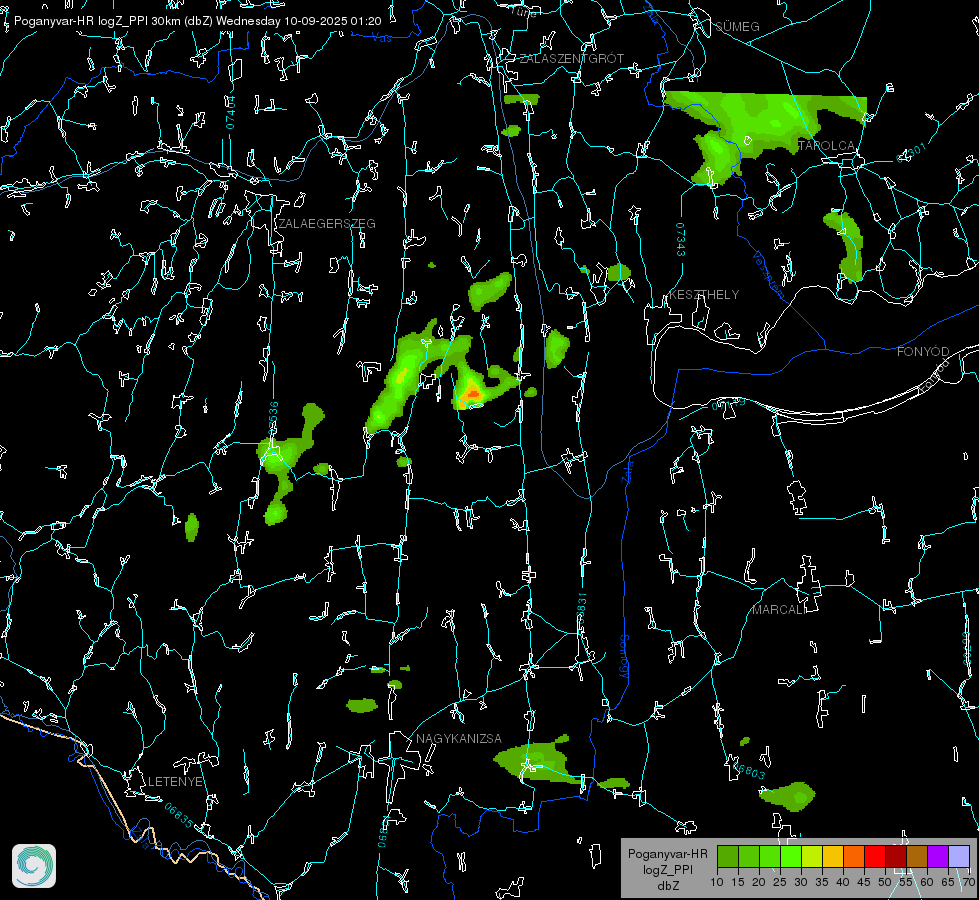The width and height of the screenshot is (979, 900).
Task: Click the MARCALI city label
Action: (778, 610)
